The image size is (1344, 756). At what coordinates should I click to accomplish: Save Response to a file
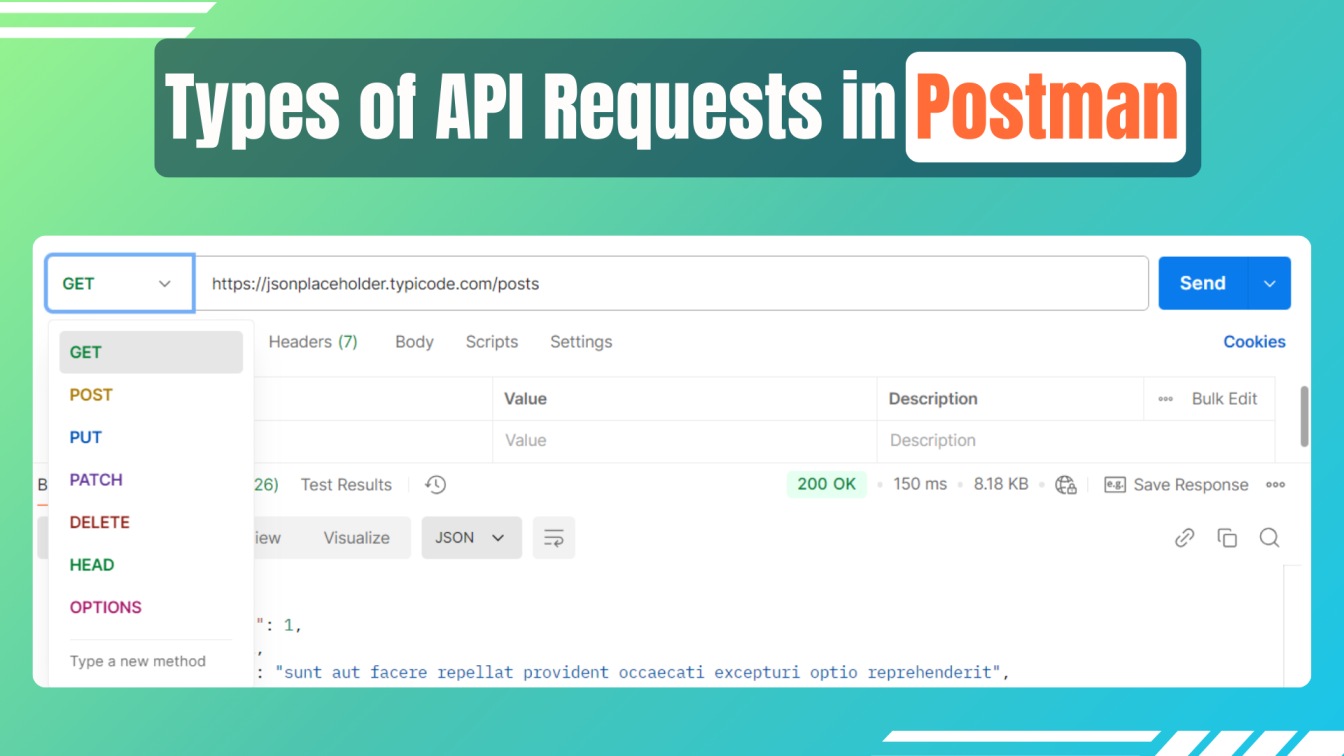(x=1176, y=485)
